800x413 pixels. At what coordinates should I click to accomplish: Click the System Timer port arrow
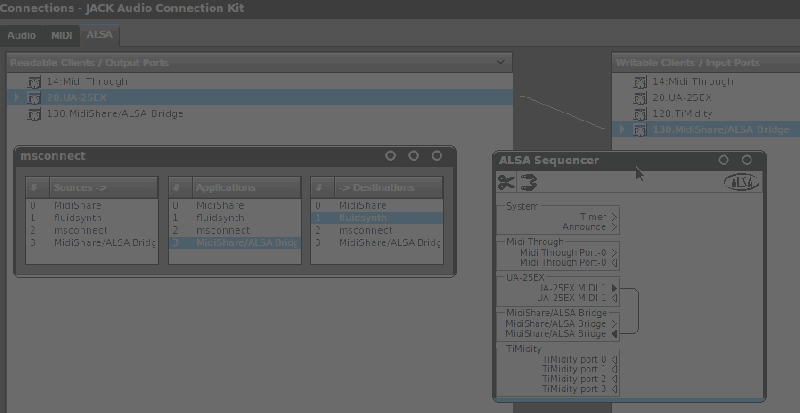coord(614,216)
